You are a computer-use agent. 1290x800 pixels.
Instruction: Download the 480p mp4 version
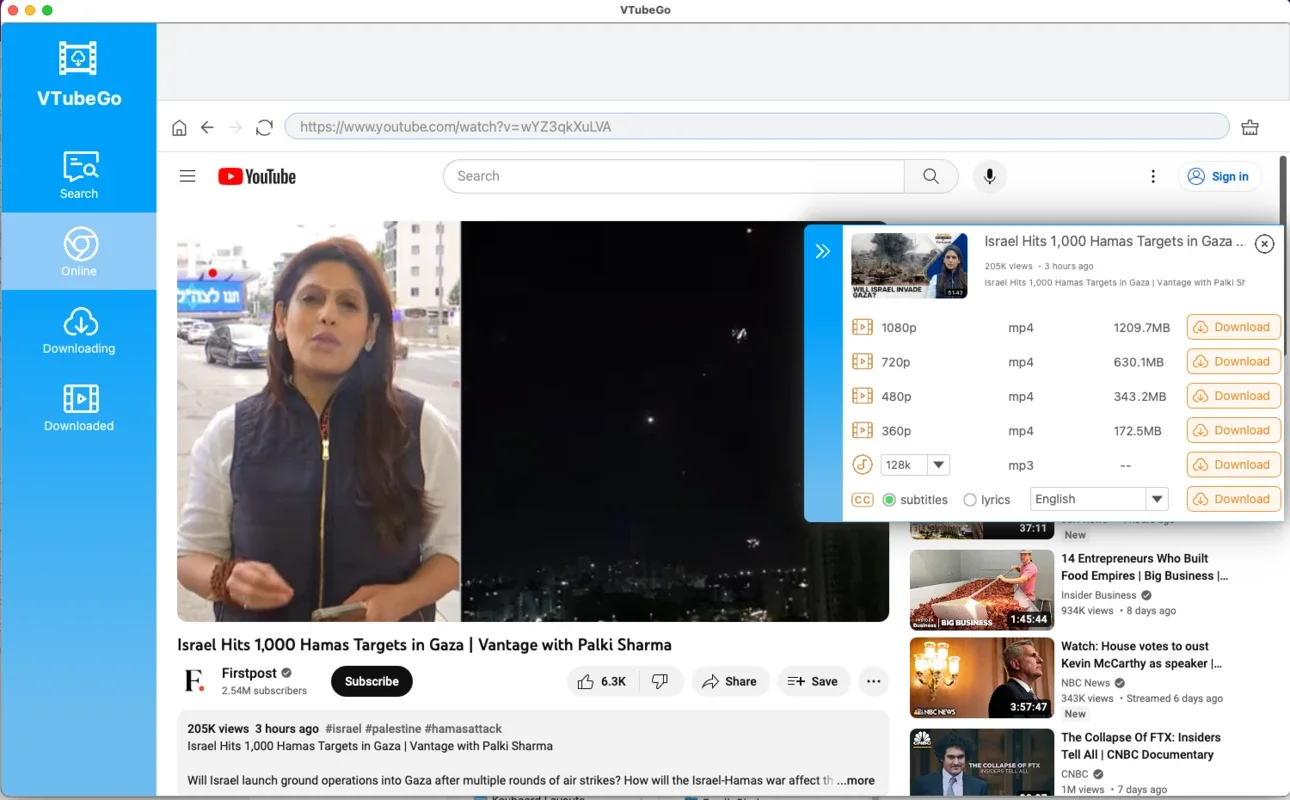pyautogui.click(x=1234, y=396)
